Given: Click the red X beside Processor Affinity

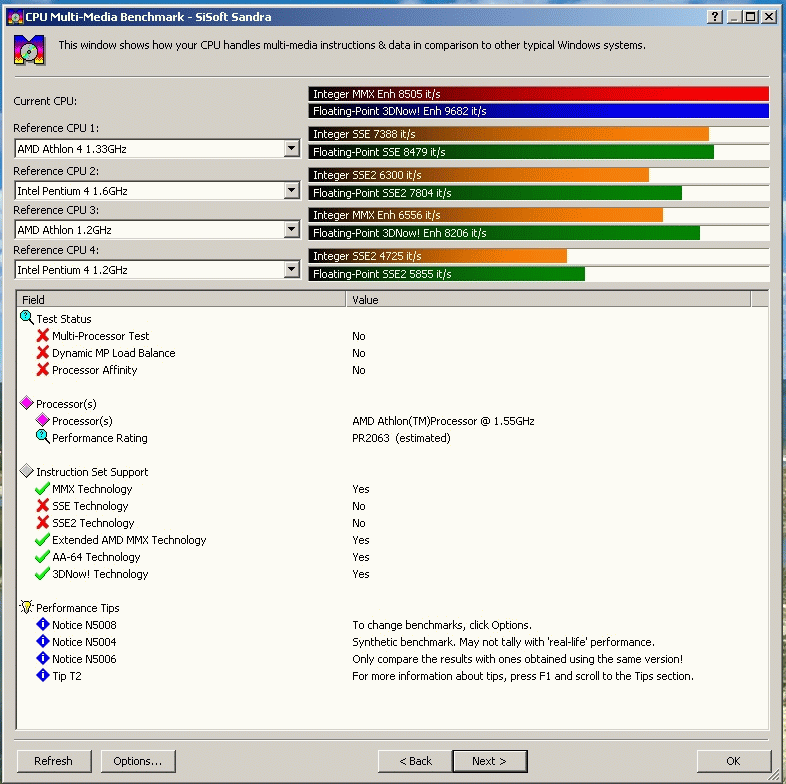Looking at the screenshot, I should 43,369.
